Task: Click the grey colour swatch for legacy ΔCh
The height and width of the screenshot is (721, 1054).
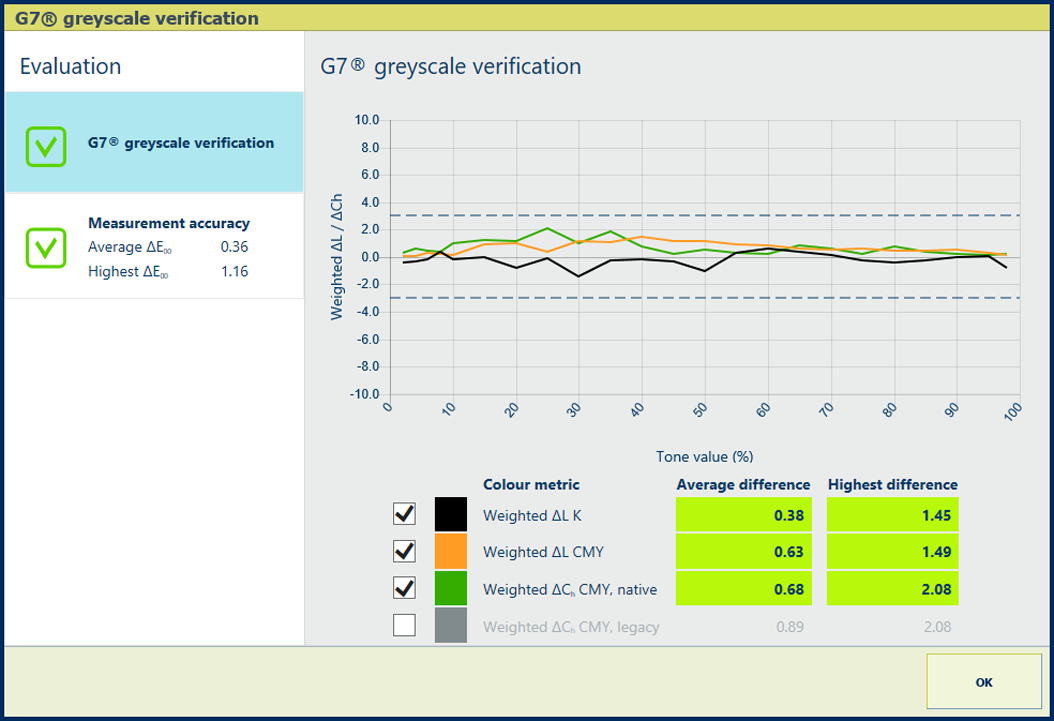Action: (450, 626)
